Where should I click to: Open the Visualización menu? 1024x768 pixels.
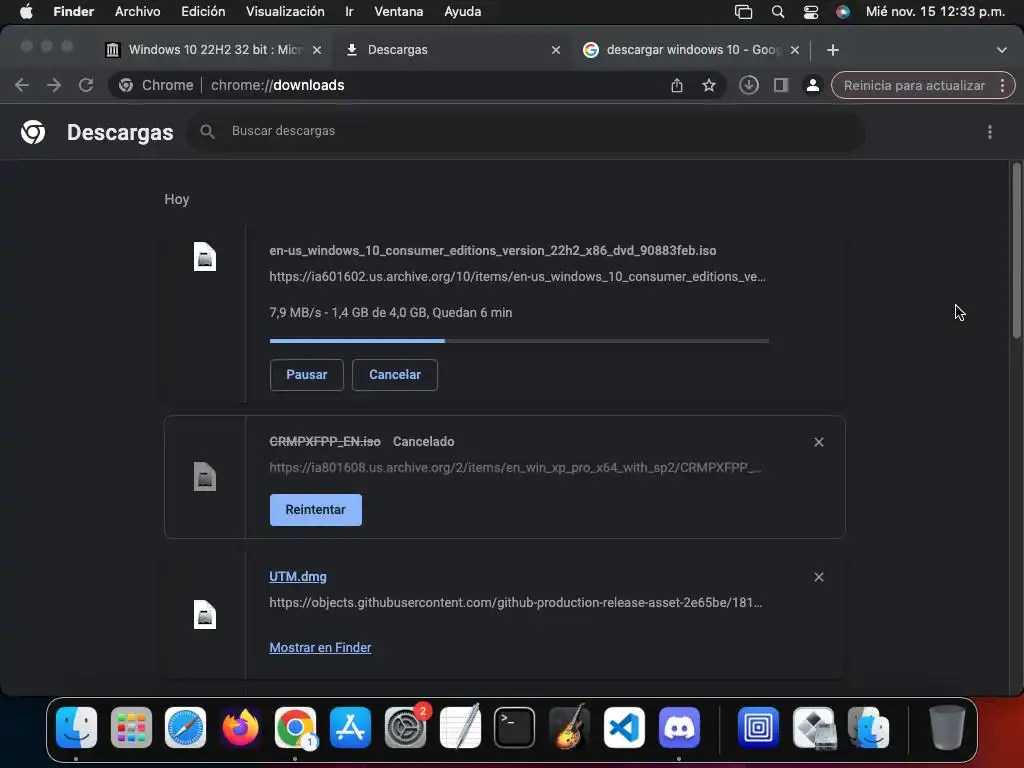(285, 12)
